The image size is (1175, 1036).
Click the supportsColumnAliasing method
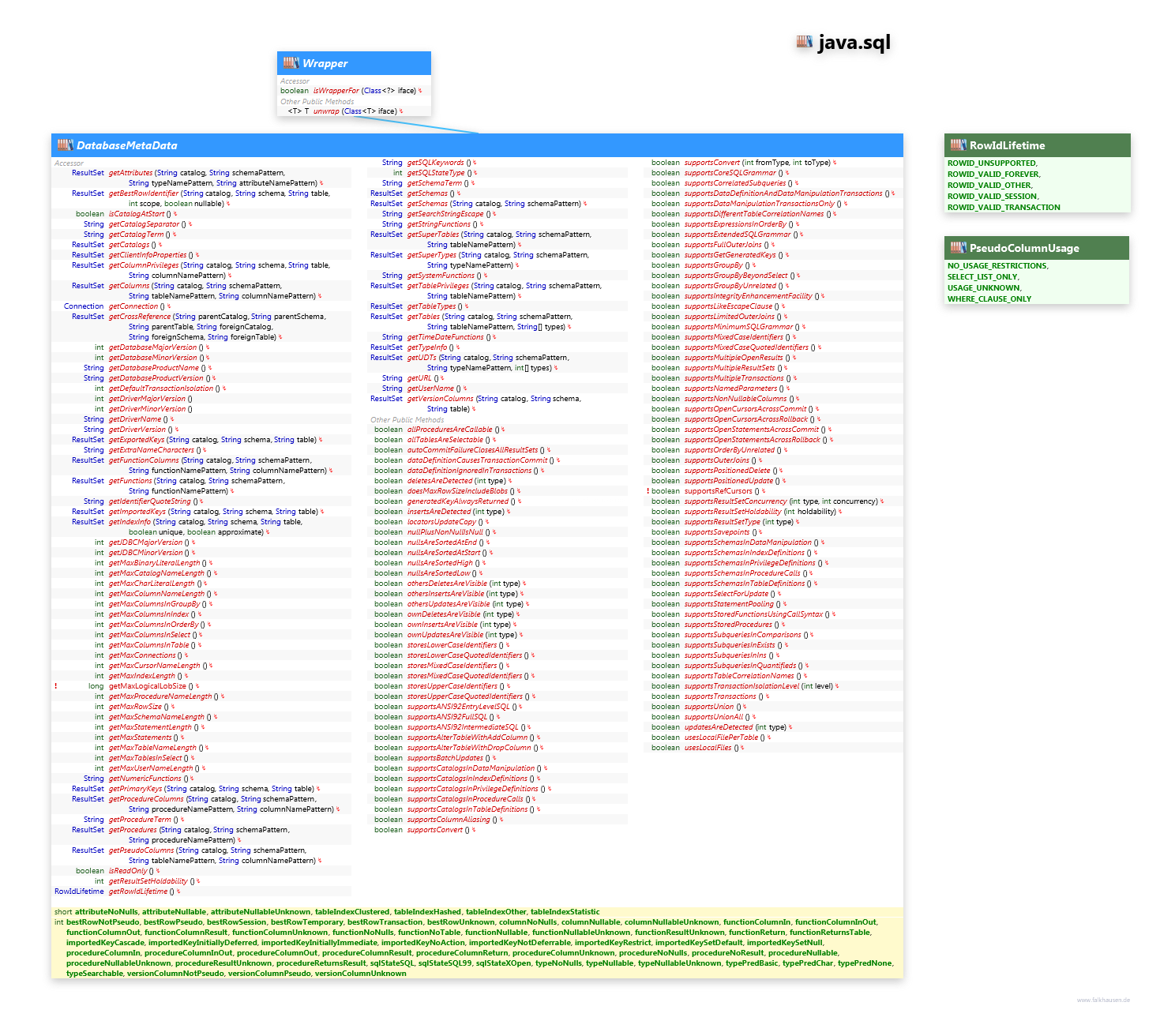coord(449,820)
